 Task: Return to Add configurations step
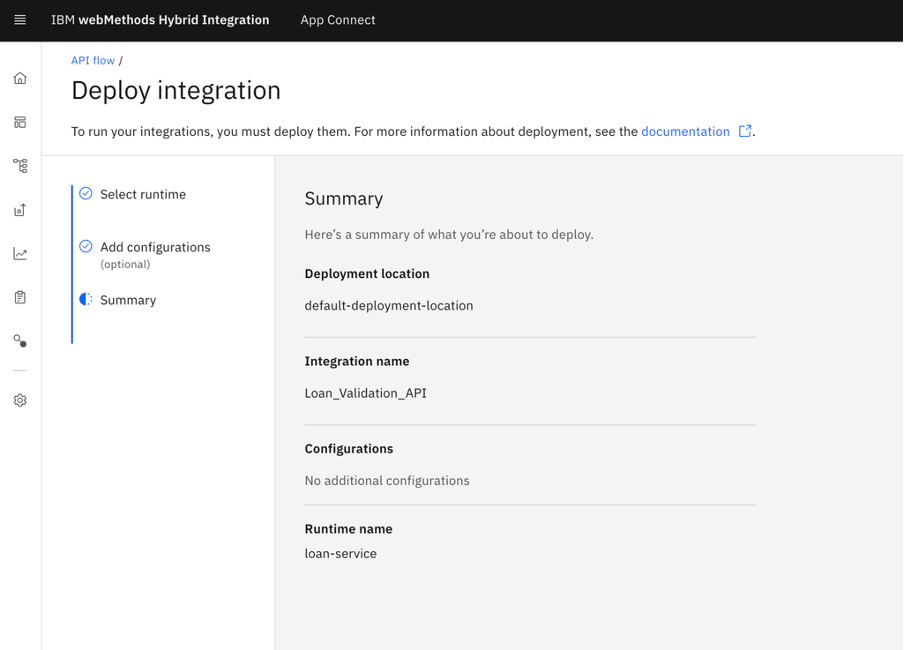(x=155, y=247)
